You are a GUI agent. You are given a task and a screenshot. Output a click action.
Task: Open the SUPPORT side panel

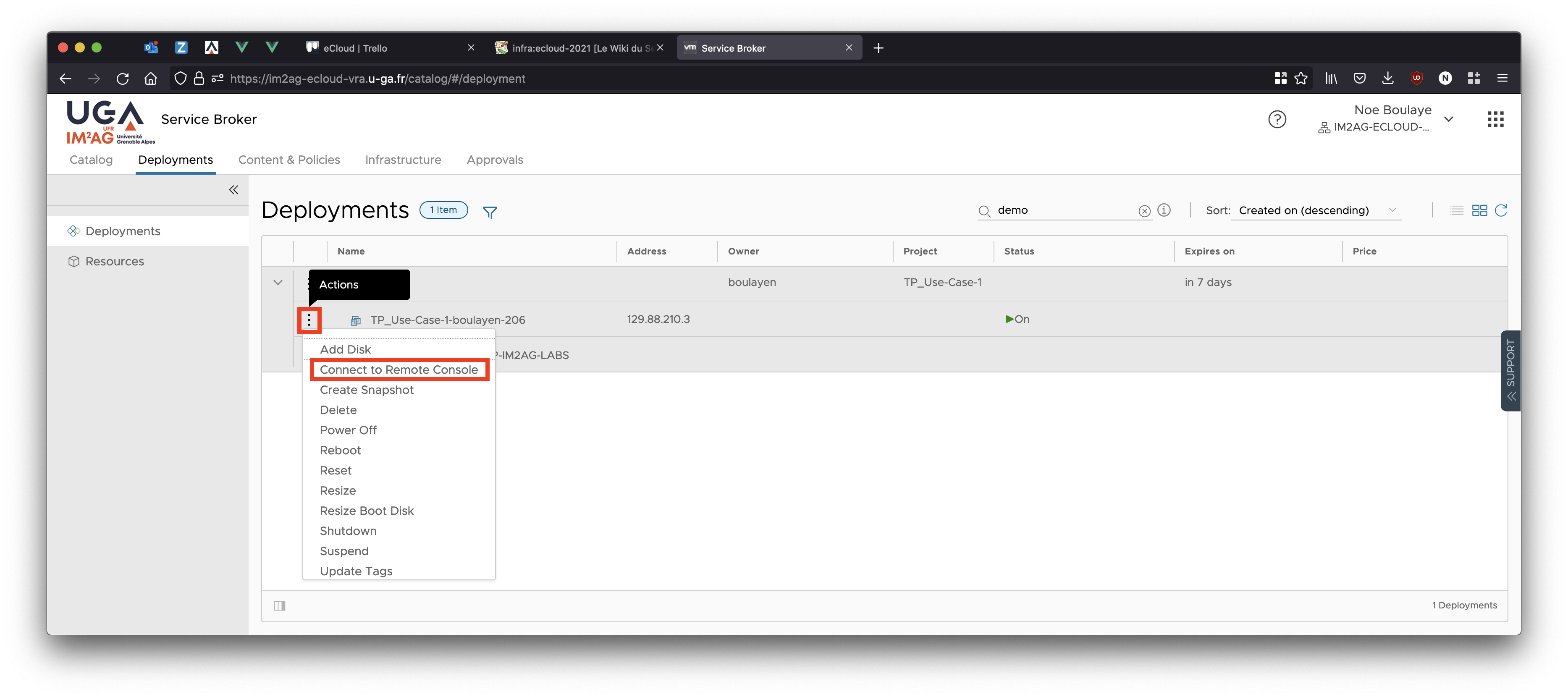1510,370
